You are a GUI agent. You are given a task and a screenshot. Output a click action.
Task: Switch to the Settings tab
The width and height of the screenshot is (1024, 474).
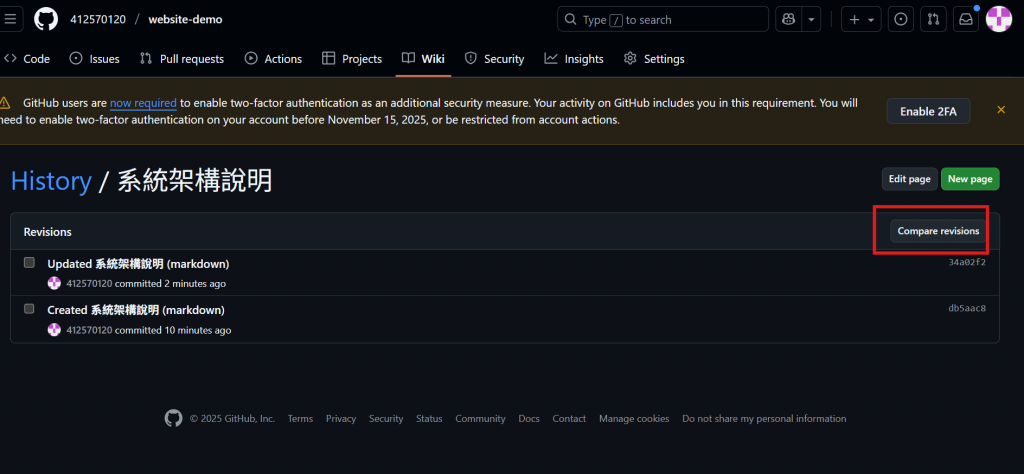coord(654,59)
